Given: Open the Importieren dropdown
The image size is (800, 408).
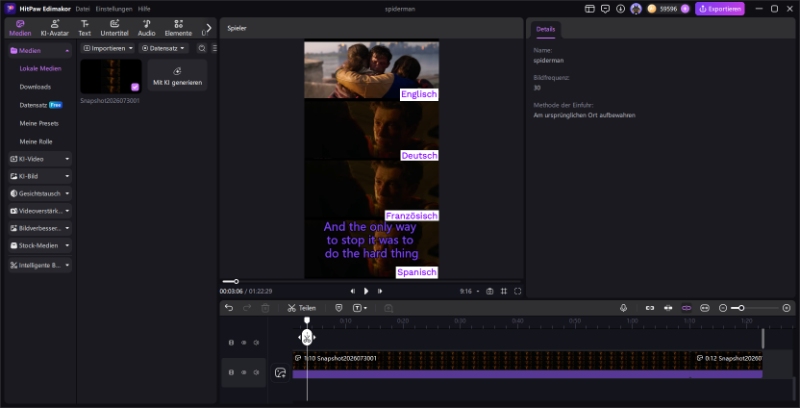Looking at the screenshot, I should pos(108,48).
